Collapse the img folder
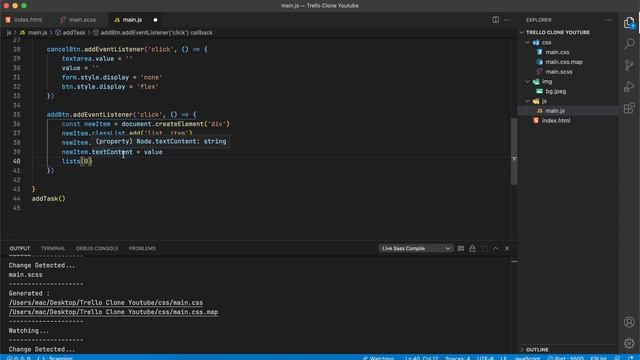 click(x=547, y=82)
